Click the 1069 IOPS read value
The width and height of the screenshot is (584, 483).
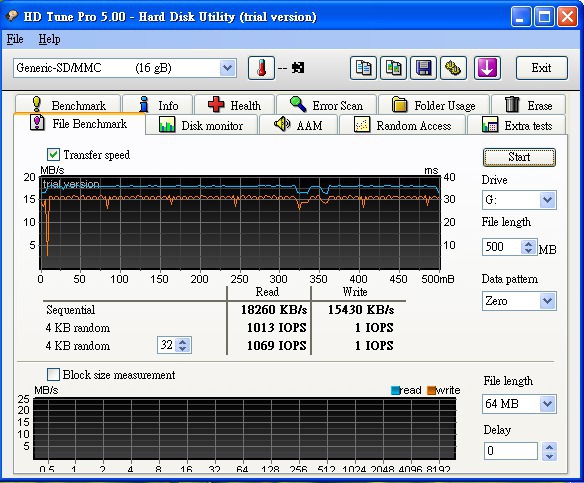click(x=277, y=345)
